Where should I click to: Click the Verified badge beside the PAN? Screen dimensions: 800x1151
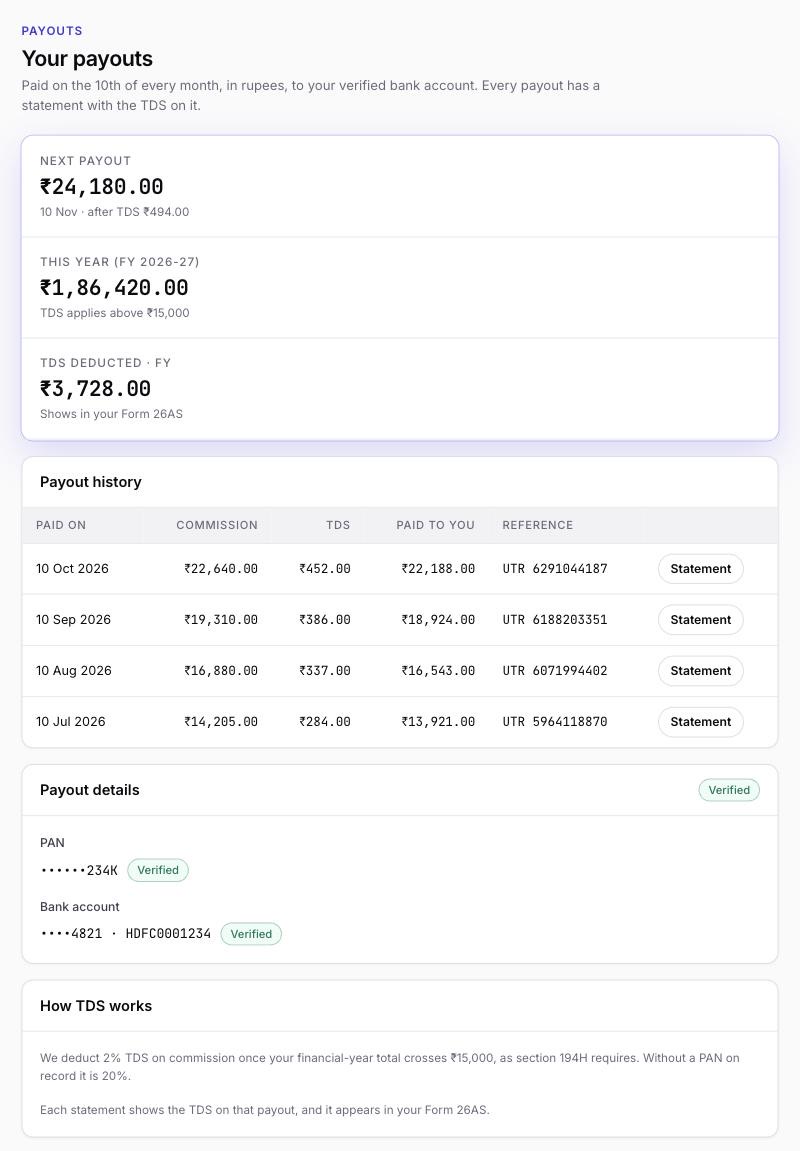[x=158, y=870]
